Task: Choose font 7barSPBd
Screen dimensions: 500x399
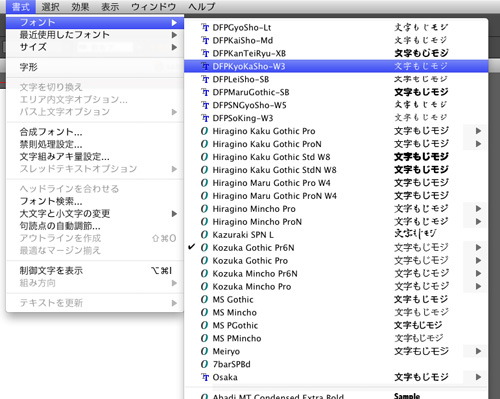Action: pyautogui.click(x=336, y=364)
